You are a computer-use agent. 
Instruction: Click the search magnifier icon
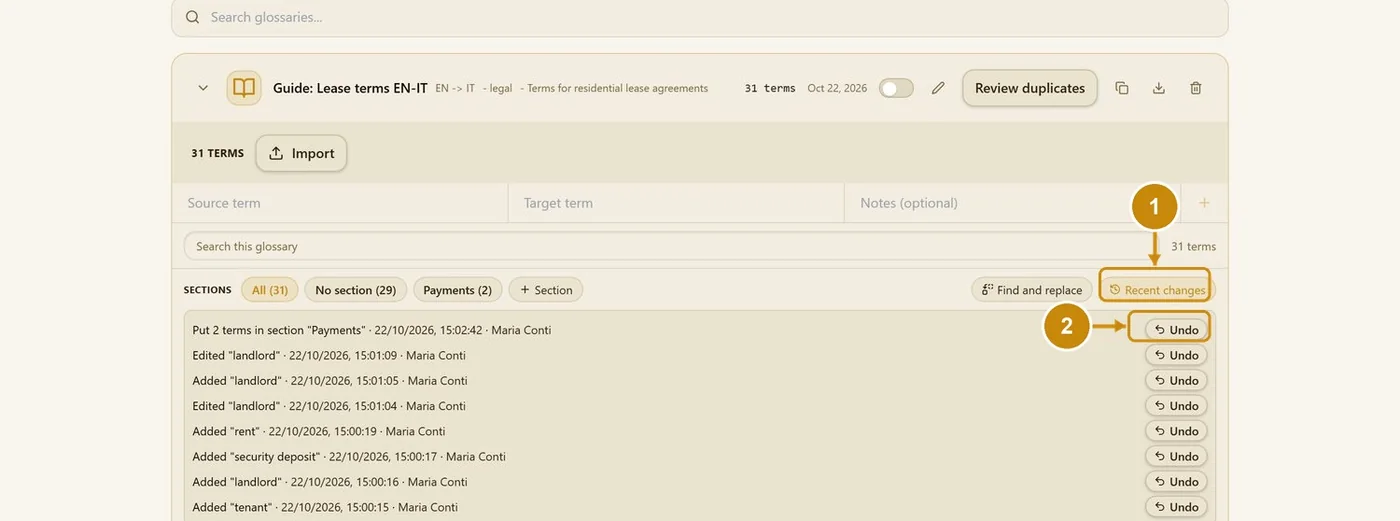(x=192, y=17)
